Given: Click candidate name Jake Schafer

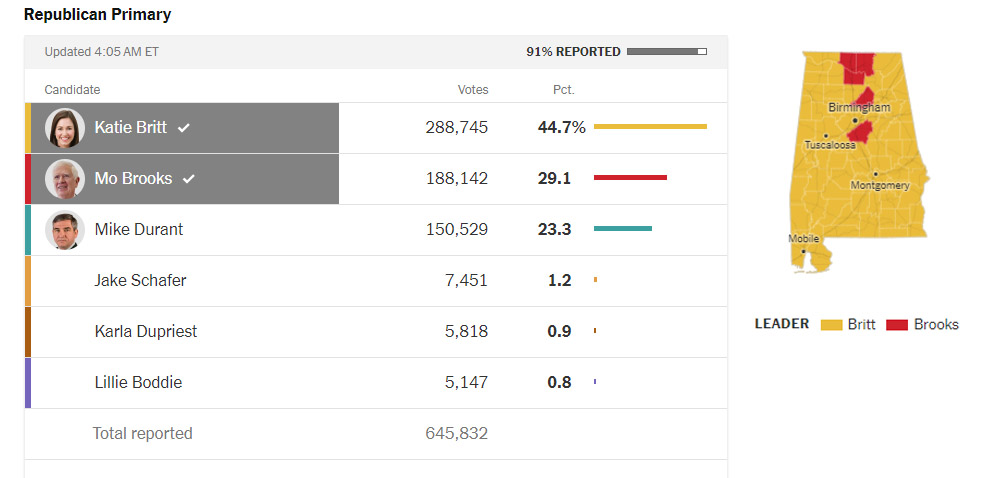Looking at the screenshot, I should point(140,281).
